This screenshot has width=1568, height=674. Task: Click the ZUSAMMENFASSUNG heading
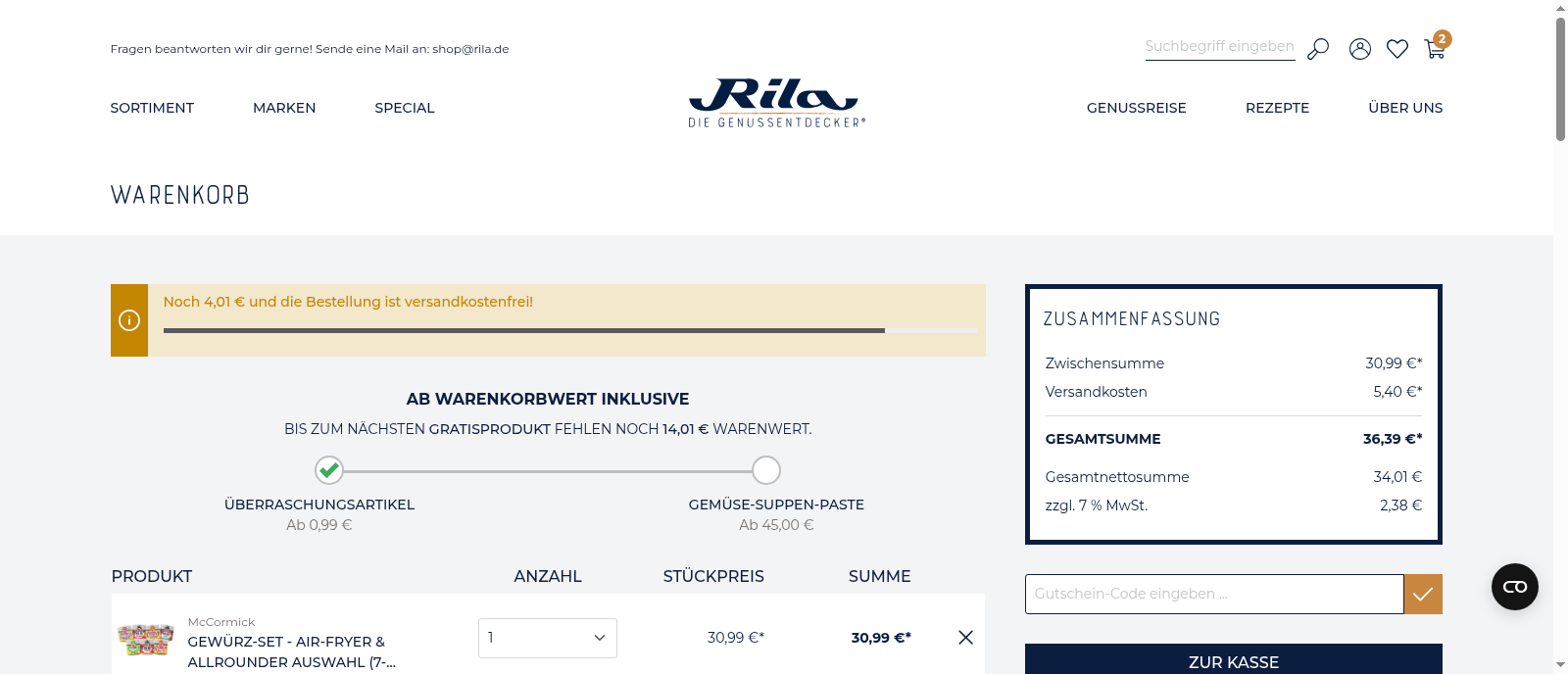[1132, 318]
